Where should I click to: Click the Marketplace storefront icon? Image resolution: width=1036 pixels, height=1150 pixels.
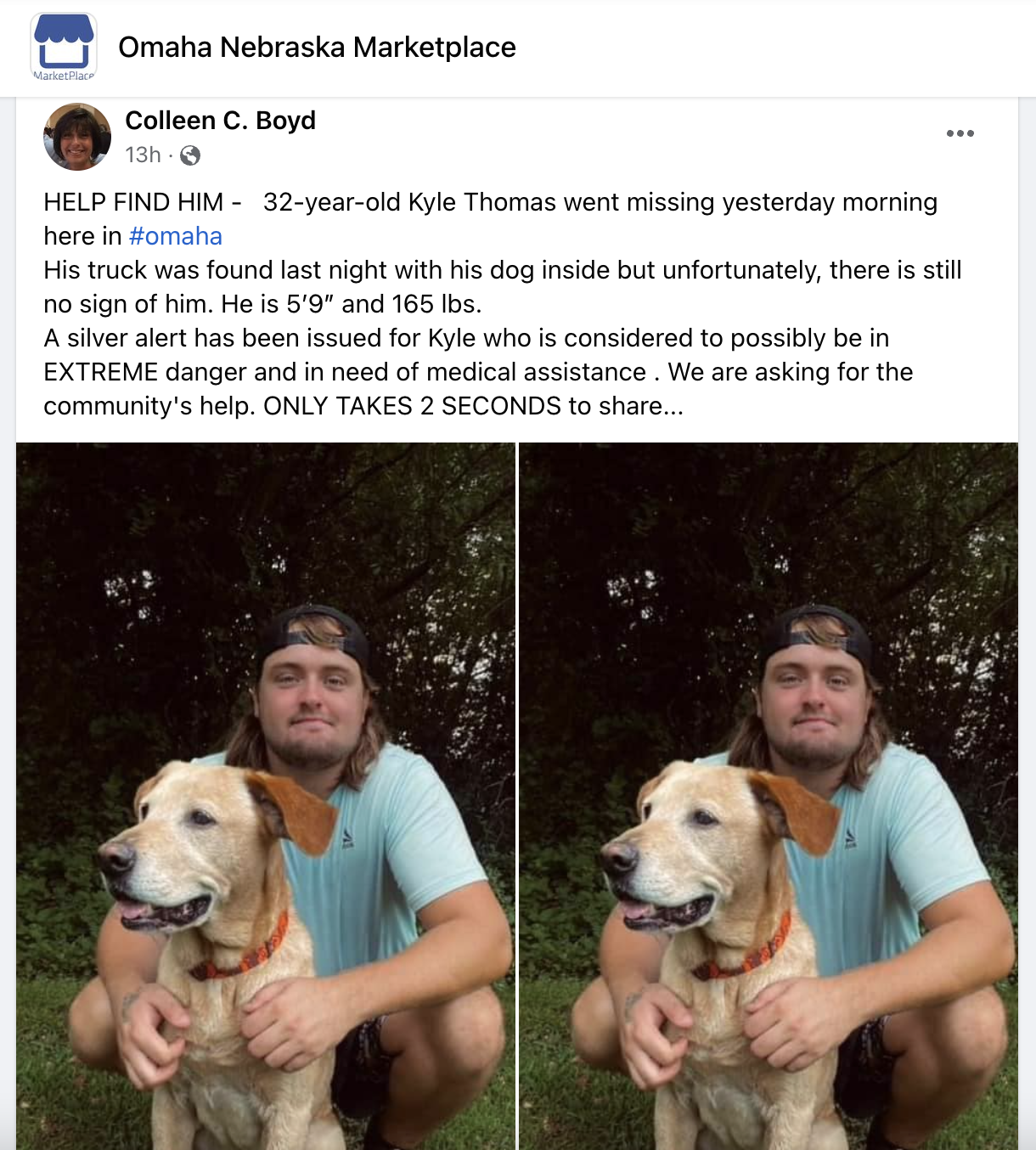tap(64, 44)
